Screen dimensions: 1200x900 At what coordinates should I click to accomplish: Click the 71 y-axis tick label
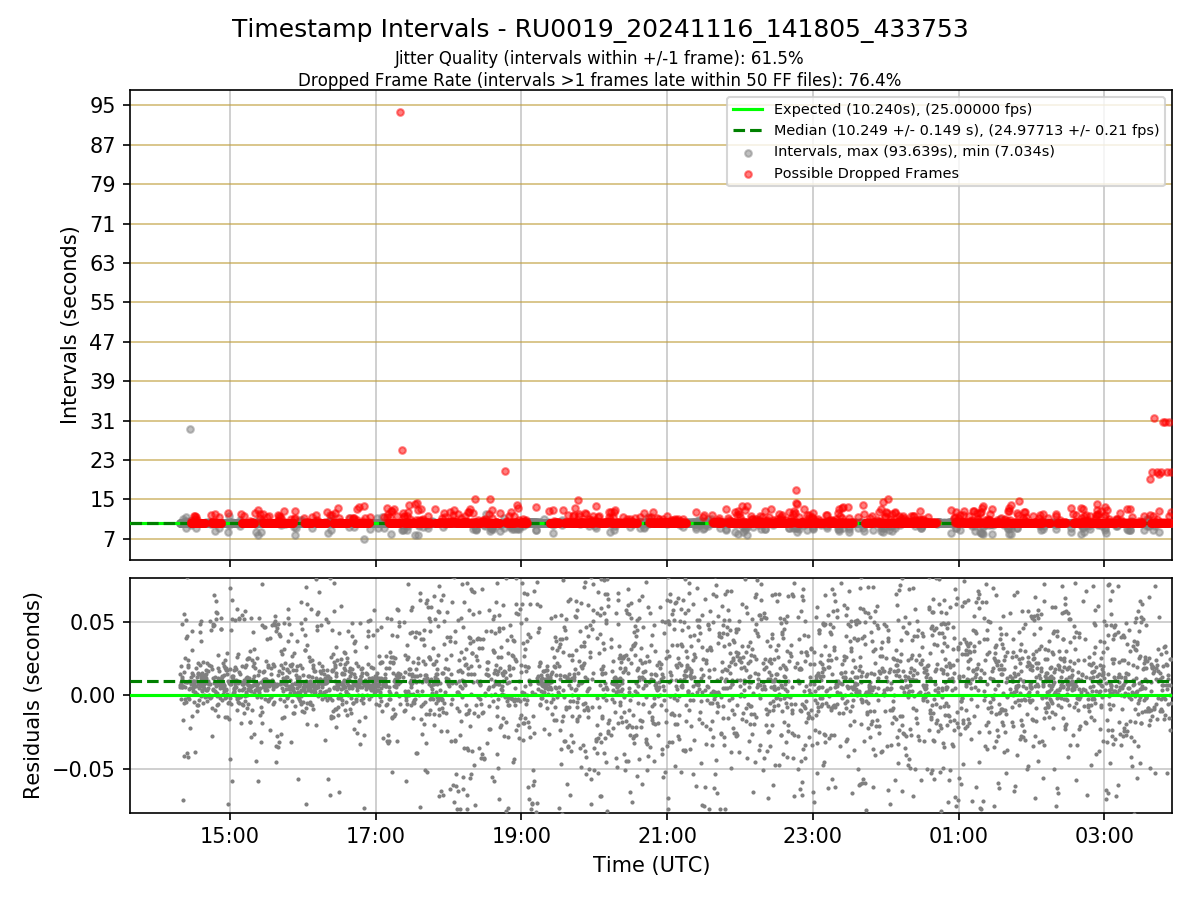click(104, 224)
